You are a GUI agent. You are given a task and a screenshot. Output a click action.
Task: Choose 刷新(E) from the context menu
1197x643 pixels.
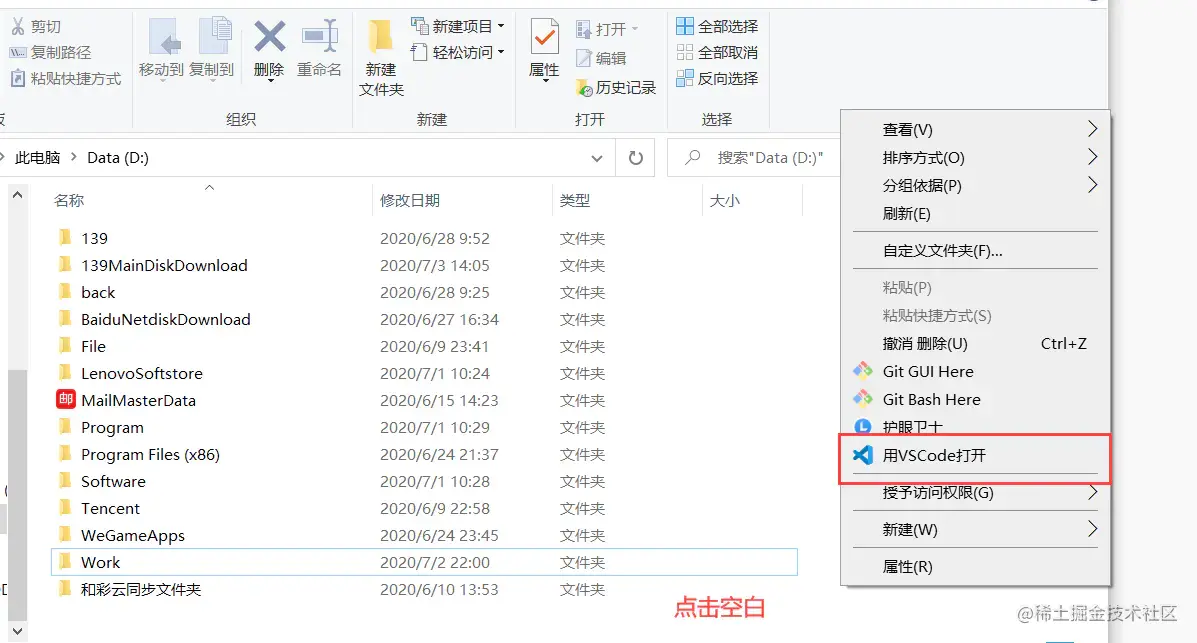pos(975,214)
